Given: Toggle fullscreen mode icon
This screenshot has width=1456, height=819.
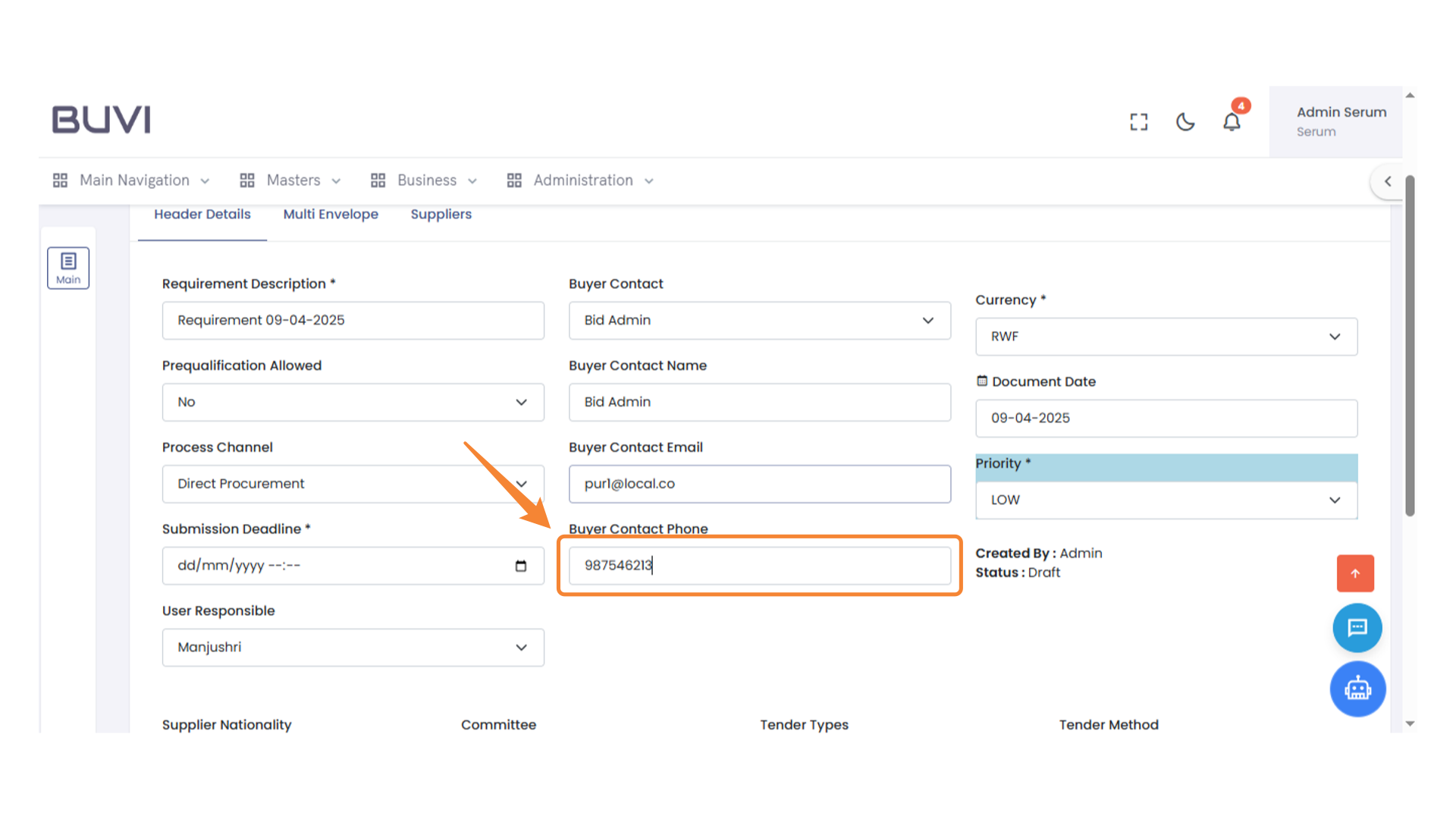Looking at the screenshot, I should 1138,121.
